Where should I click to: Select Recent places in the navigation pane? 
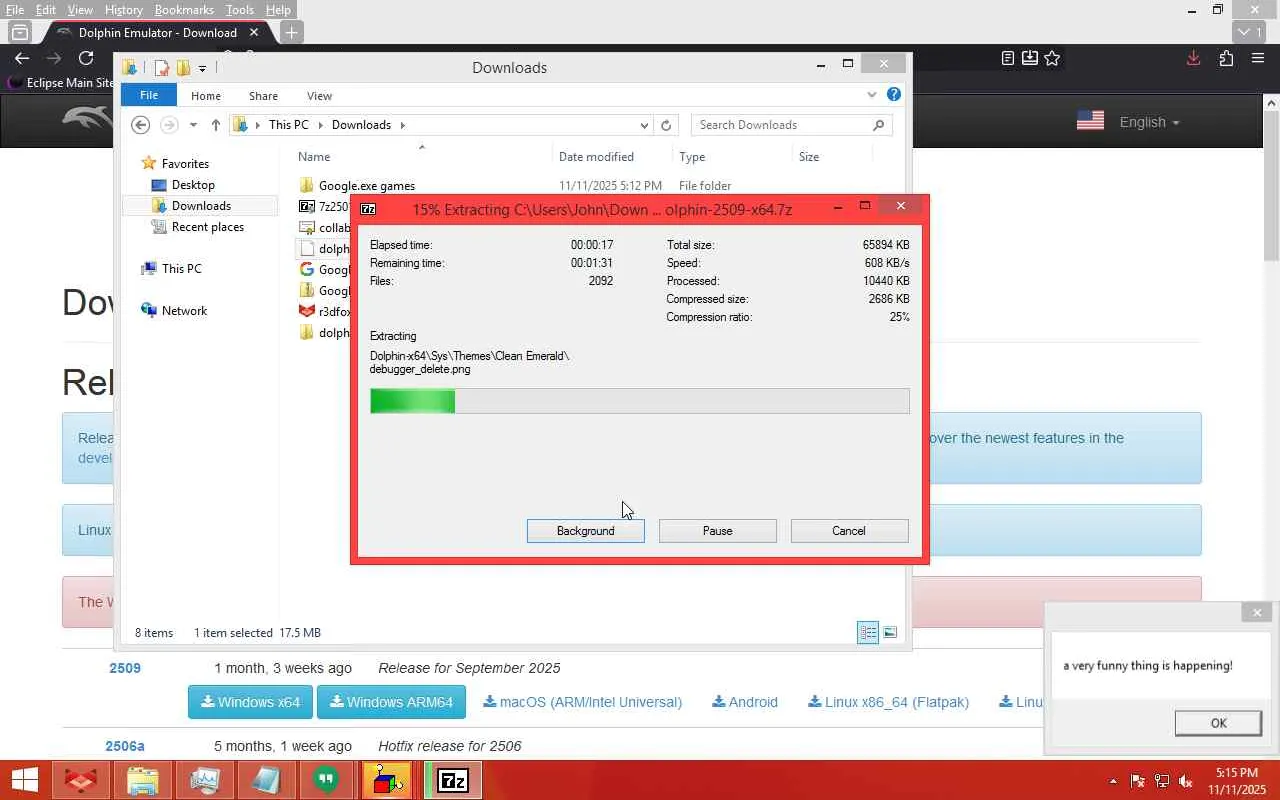[207, 227]
